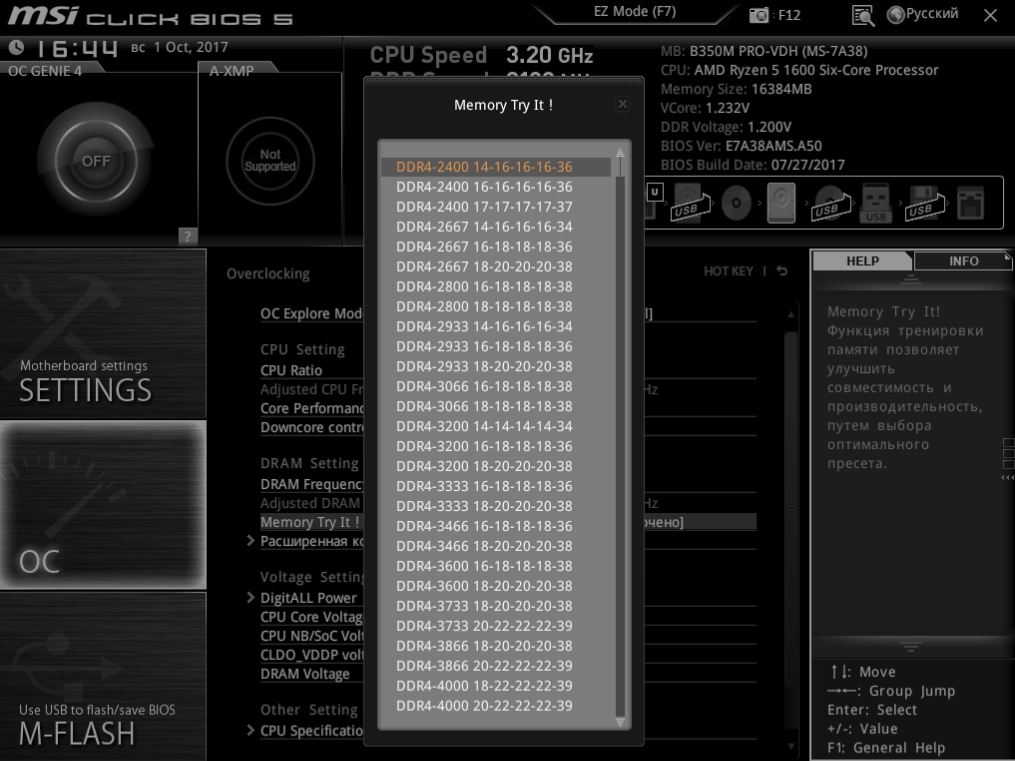
Task: Select DDR4-3066 16-18-18-18-38 memory preset
Action: [496, 386]
